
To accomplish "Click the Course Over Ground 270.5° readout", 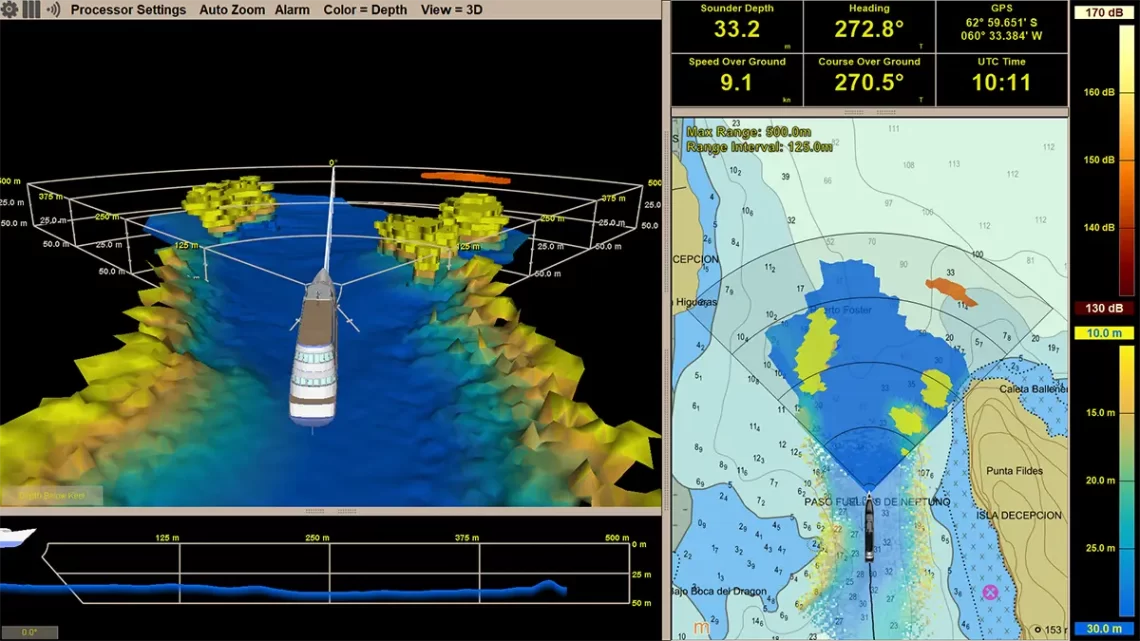I will (869, 80).
